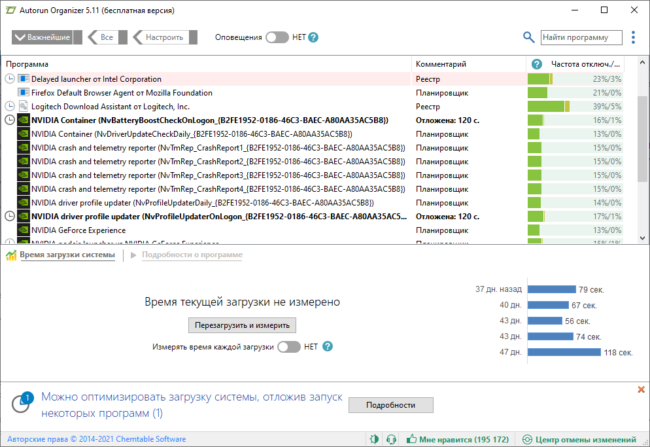The height and width of the screenshot is (447, 650).
Task: Toggle Измерять время каждой загрузки switch
Action: [x=289, y=347]
